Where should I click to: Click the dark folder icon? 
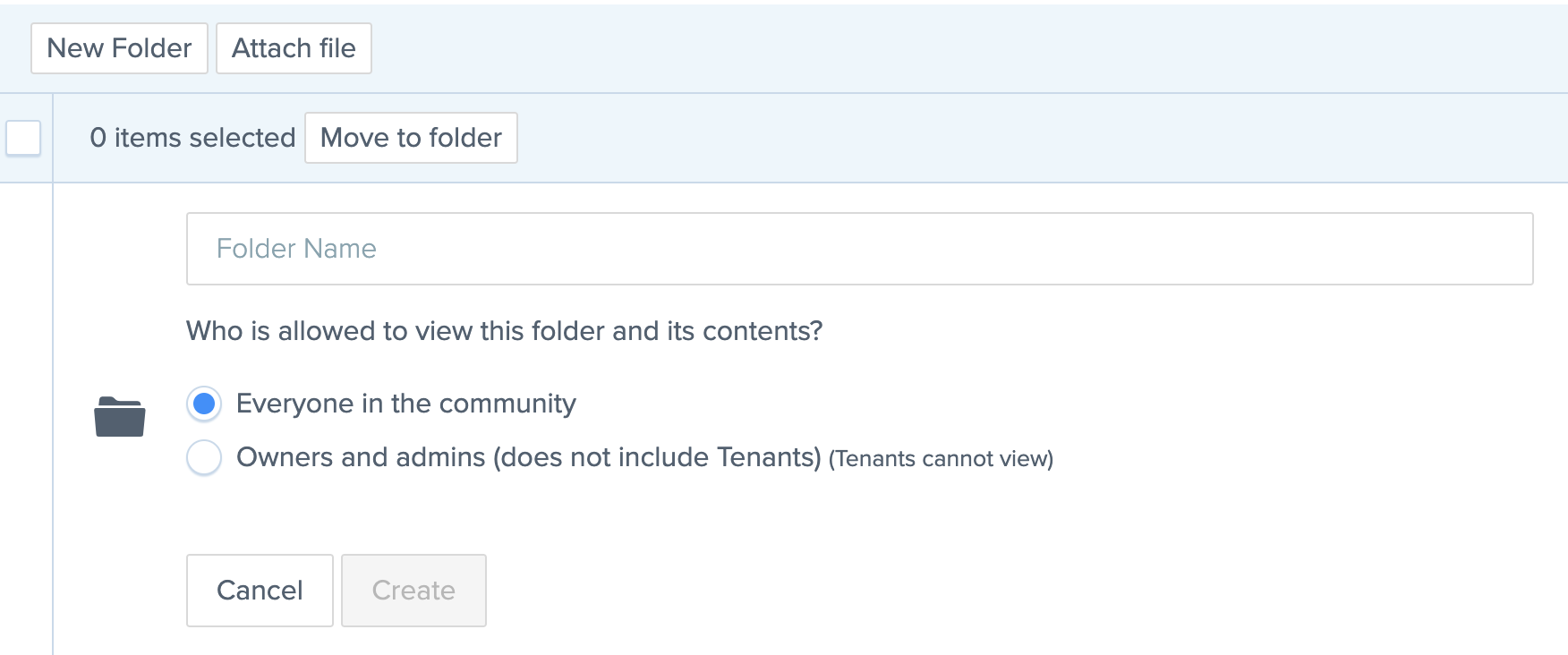pos(120,417)
